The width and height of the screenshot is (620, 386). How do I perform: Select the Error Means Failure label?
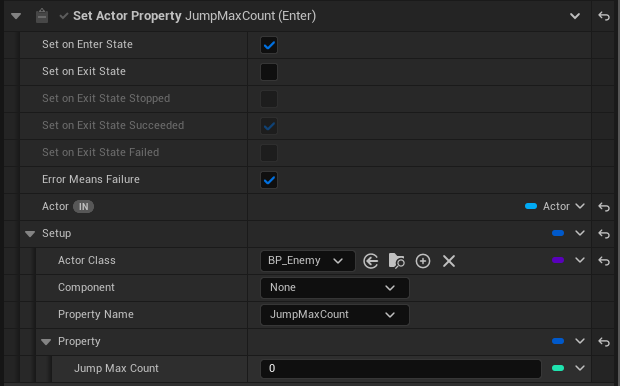tap(91, 180)
